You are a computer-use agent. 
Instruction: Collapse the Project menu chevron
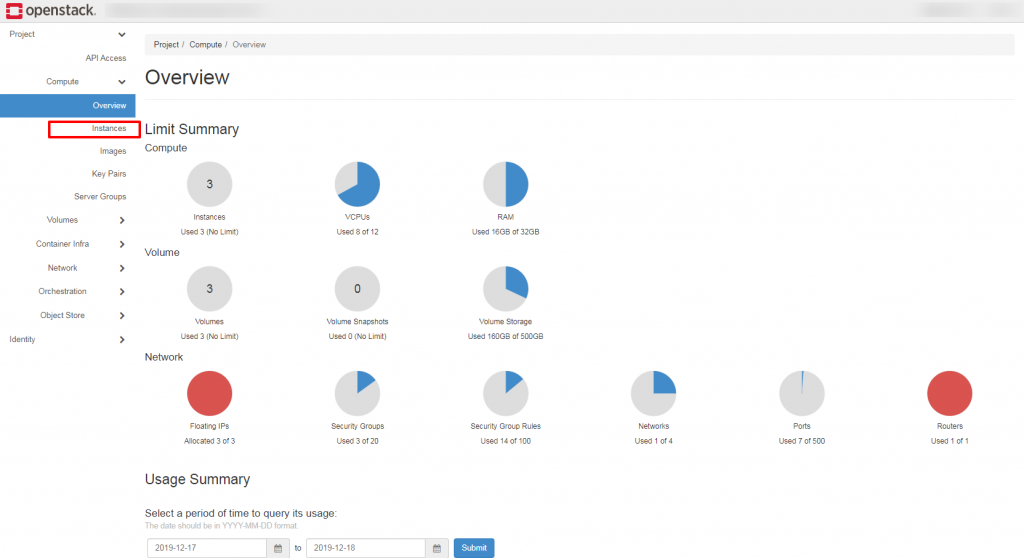coord(121,34)
